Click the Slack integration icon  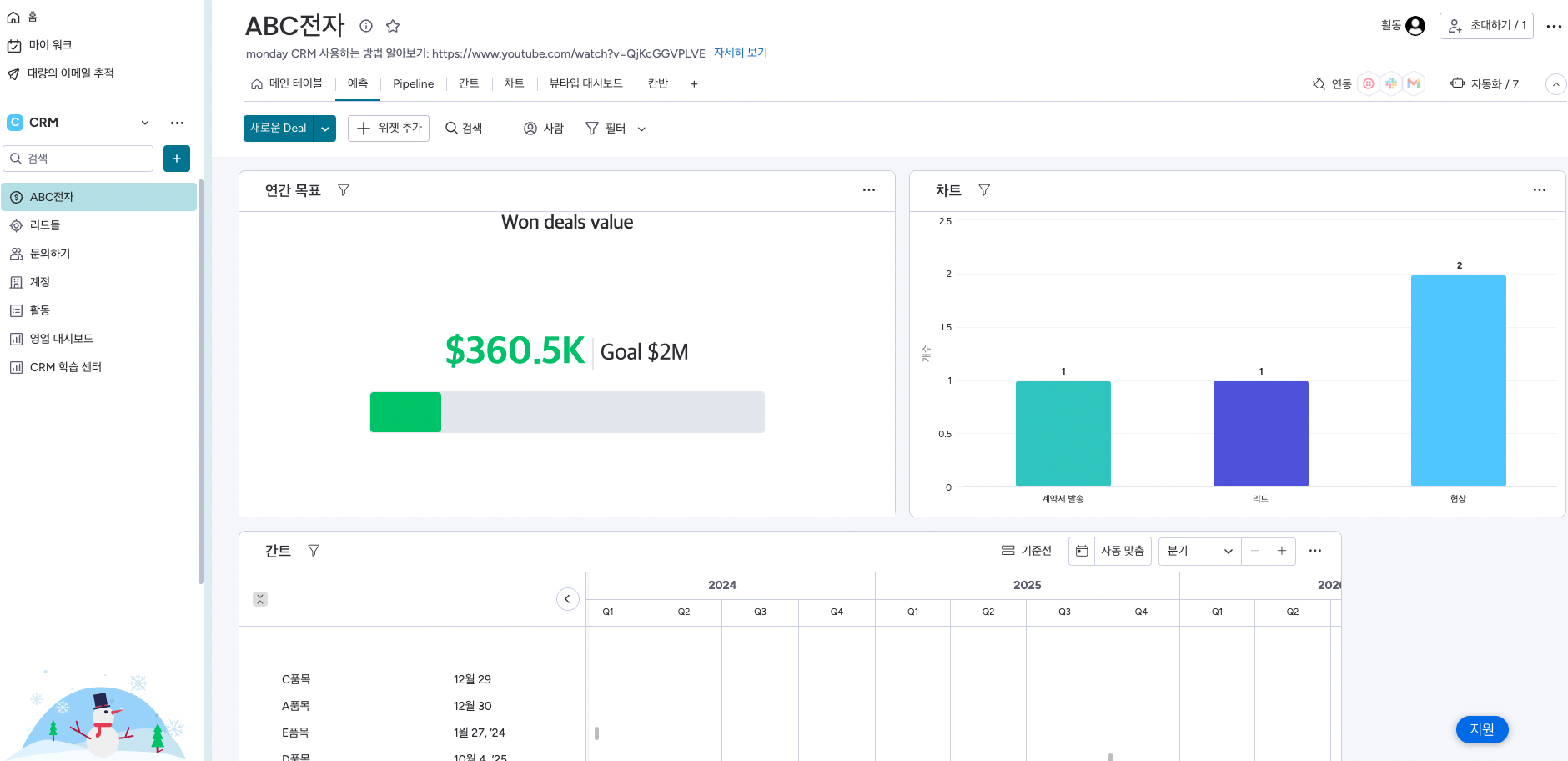pos(1391,83)
